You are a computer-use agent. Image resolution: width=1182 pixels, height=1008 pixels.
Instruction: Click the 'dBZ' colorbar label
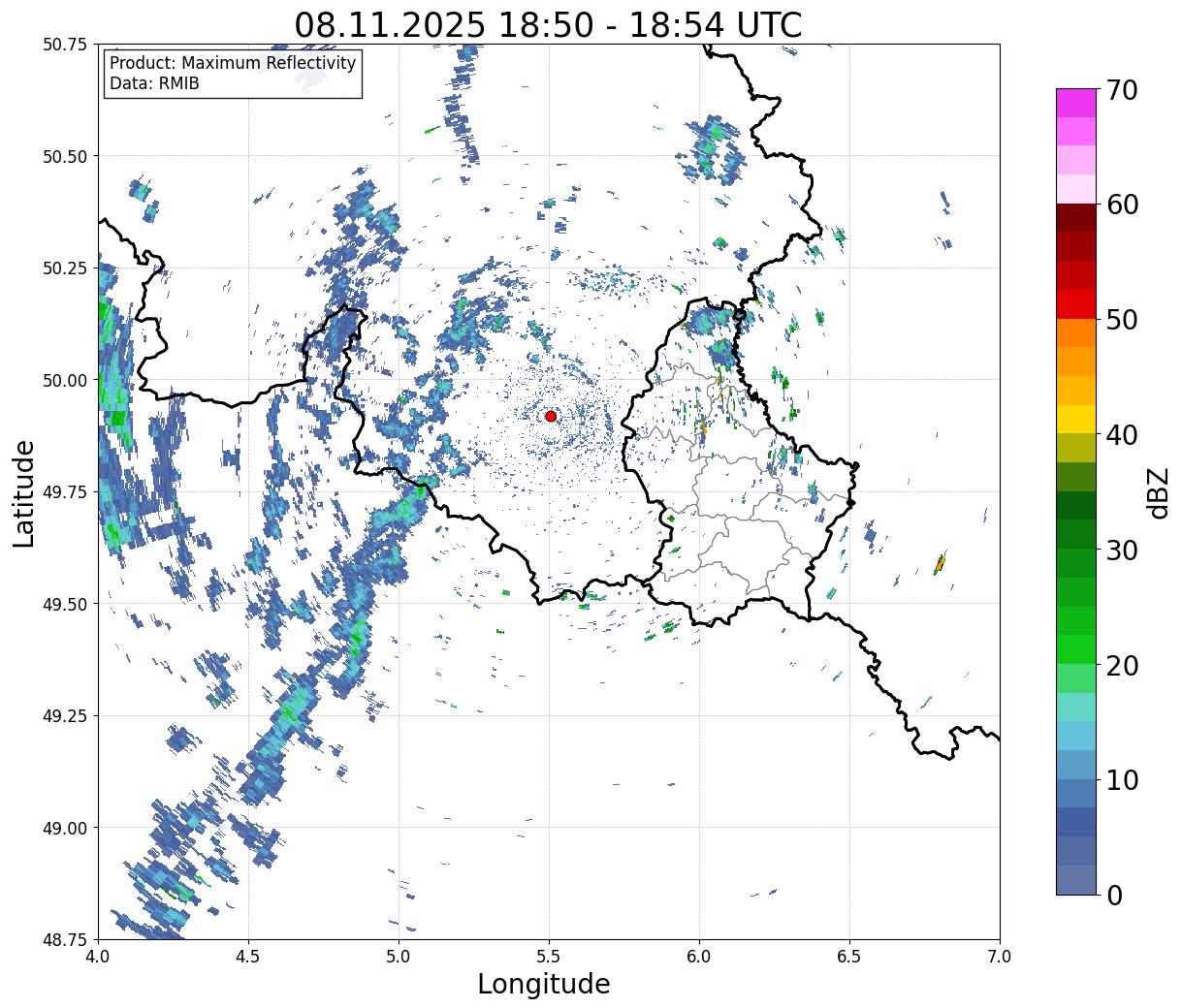tap(1158, 491)
